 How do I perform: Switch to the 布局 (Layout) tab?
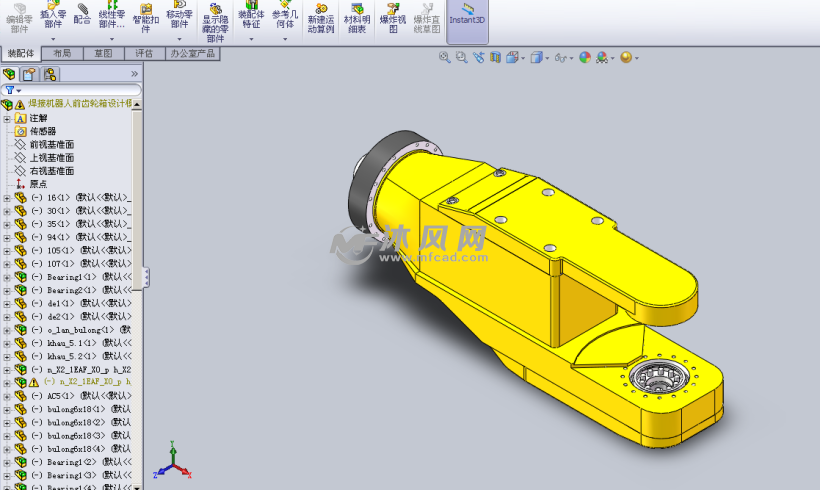[x=62, y=53]
